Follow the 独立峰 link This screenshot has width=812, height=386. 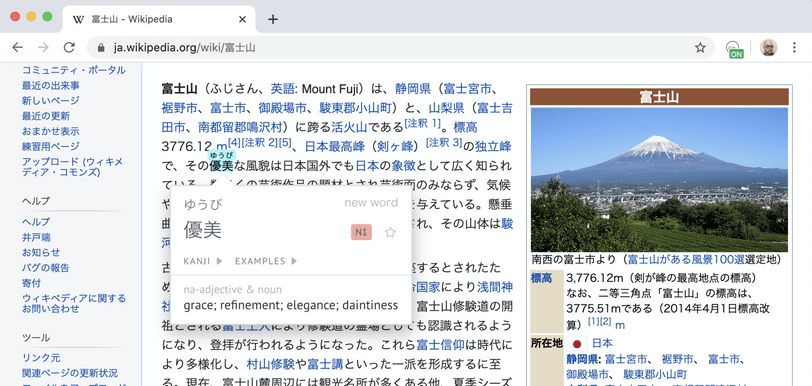[x=493, y=147]
